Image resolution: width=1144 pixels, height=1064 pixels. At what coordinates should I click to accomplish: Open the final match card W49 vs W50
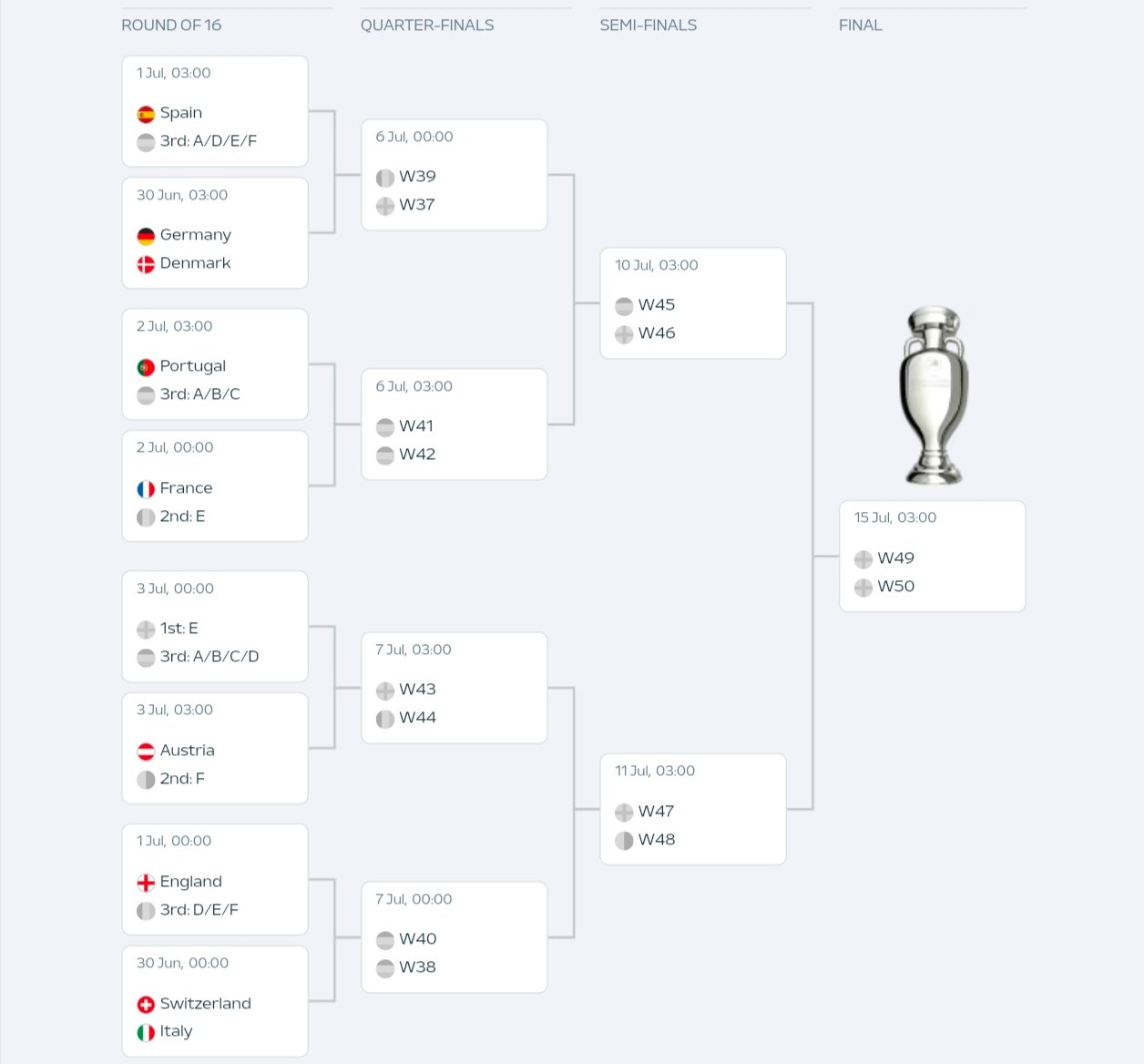point(933,556)
